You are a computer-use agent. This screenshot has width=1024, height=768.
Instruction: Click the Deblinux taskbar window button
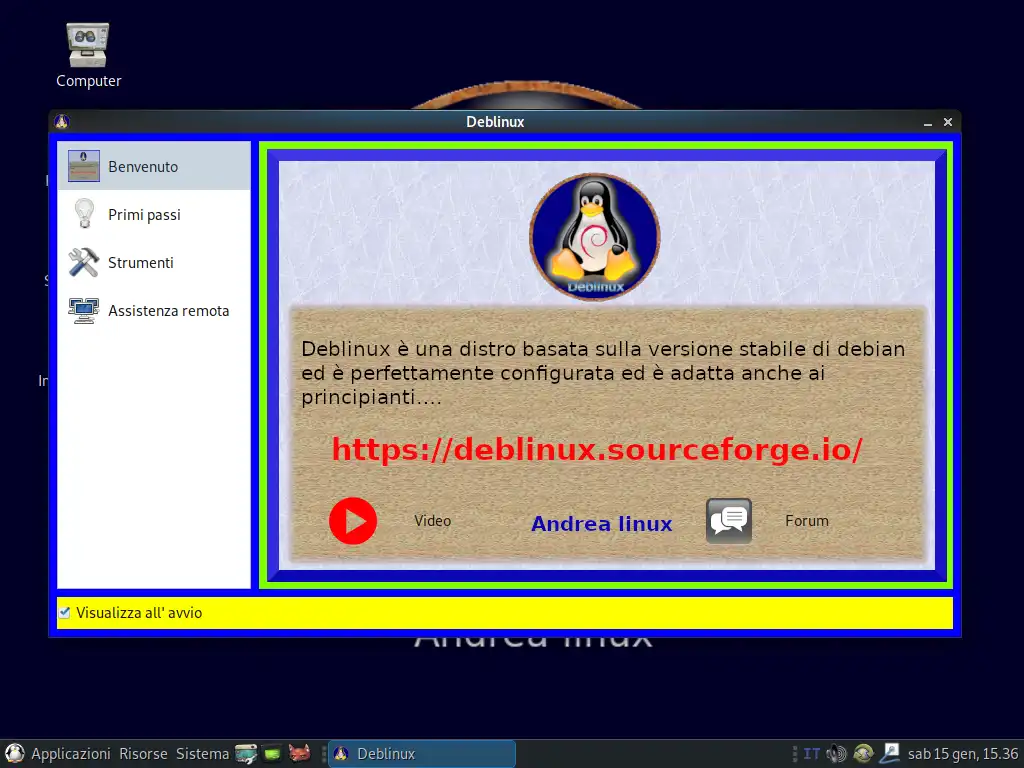(422, 754)
